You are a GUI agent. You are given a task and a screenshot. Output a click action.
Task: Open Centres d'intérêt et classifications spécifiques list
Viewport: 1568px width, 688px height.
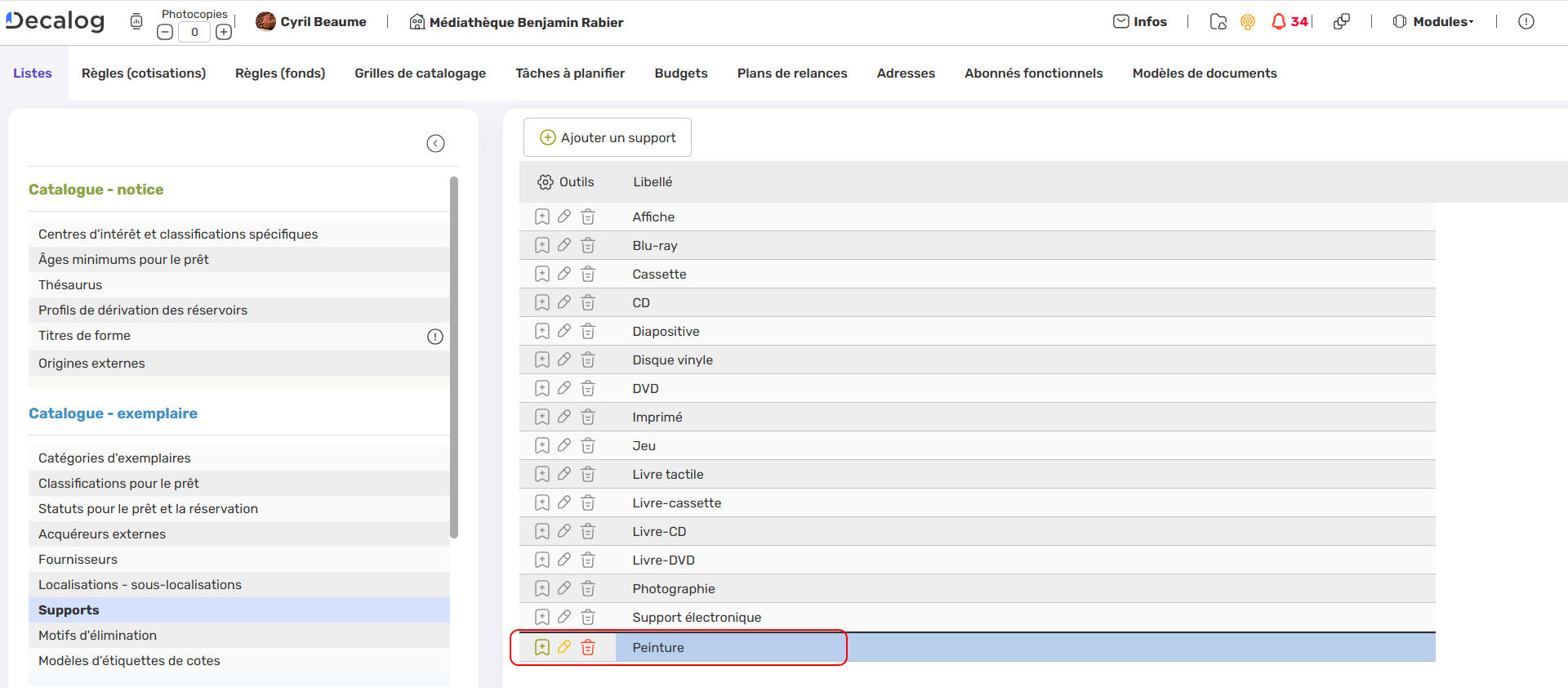tap(239, 234)
